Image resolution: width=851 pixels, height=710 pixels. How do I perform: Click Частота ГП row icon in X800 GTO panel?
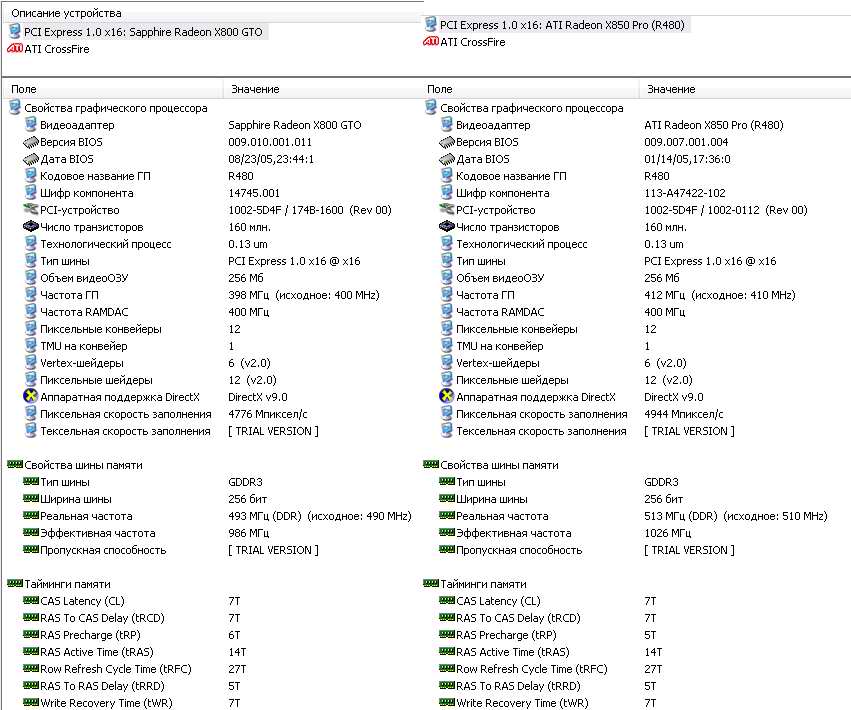tap(31, 295)
